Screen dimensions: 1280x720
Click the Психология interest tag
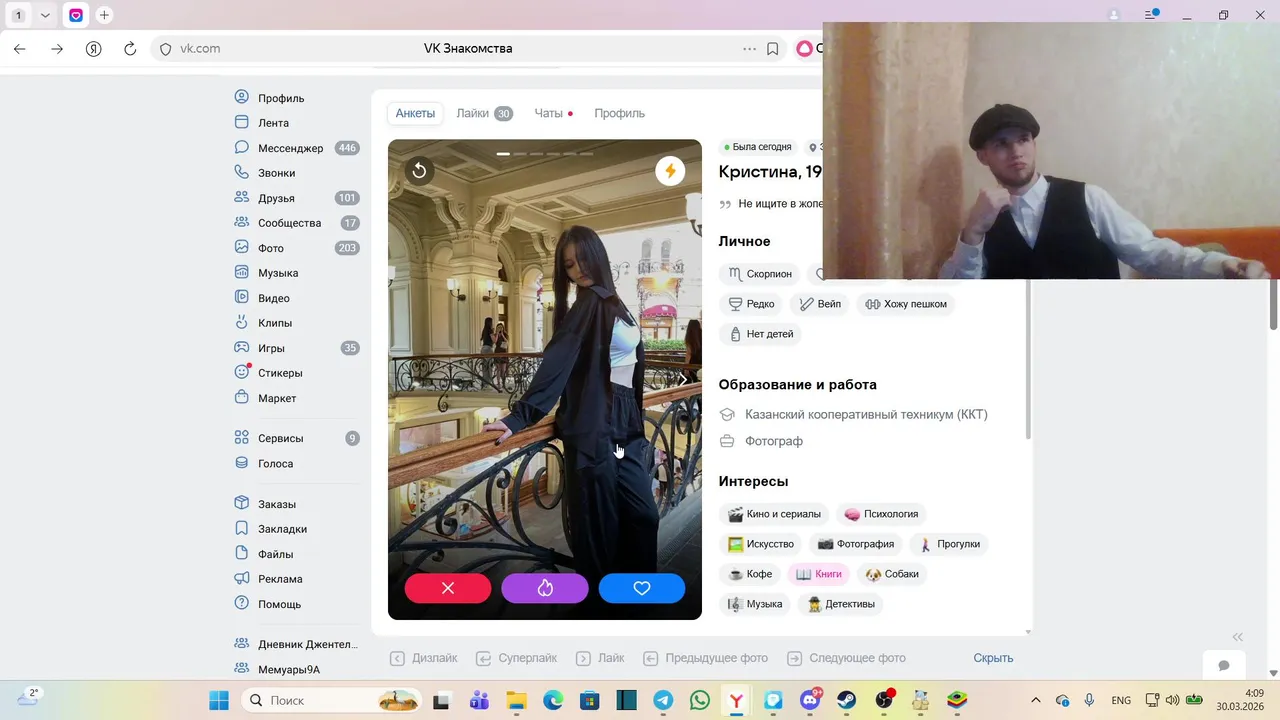pyautogui.click(x=880, y=514)
